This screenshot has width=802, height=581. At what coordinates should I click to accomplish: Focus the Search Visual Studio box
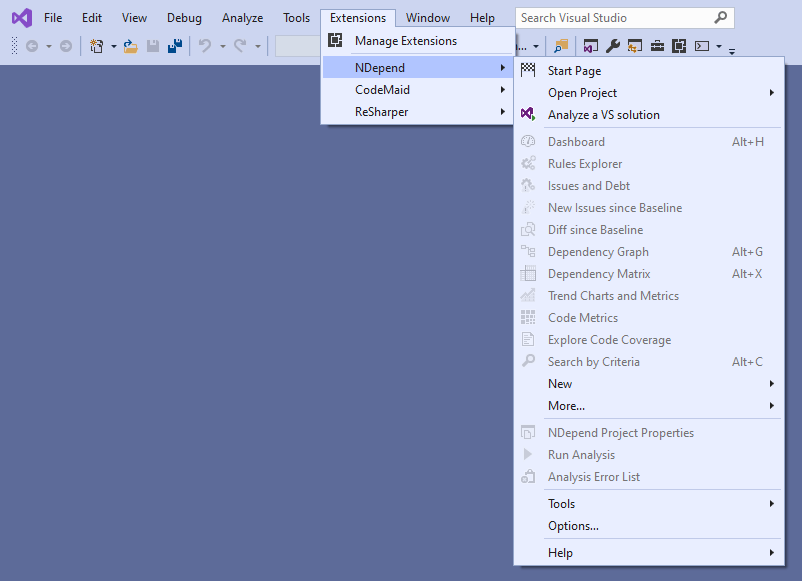click(625, 18)
